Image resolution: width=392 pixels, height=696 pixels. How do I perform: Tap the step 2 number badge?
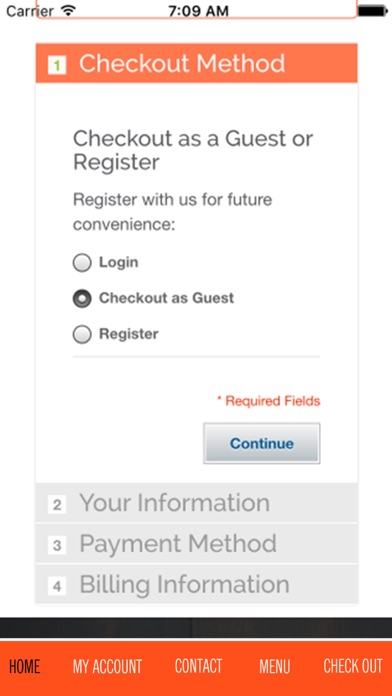point(57,505)
